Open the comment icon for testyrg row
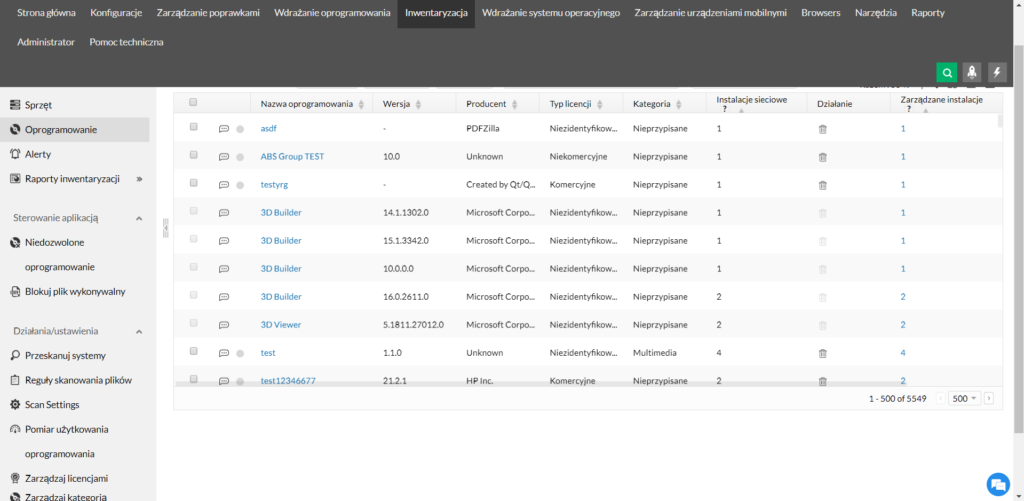The width and height of the screenshot is (1024, 501). (224, 185)
